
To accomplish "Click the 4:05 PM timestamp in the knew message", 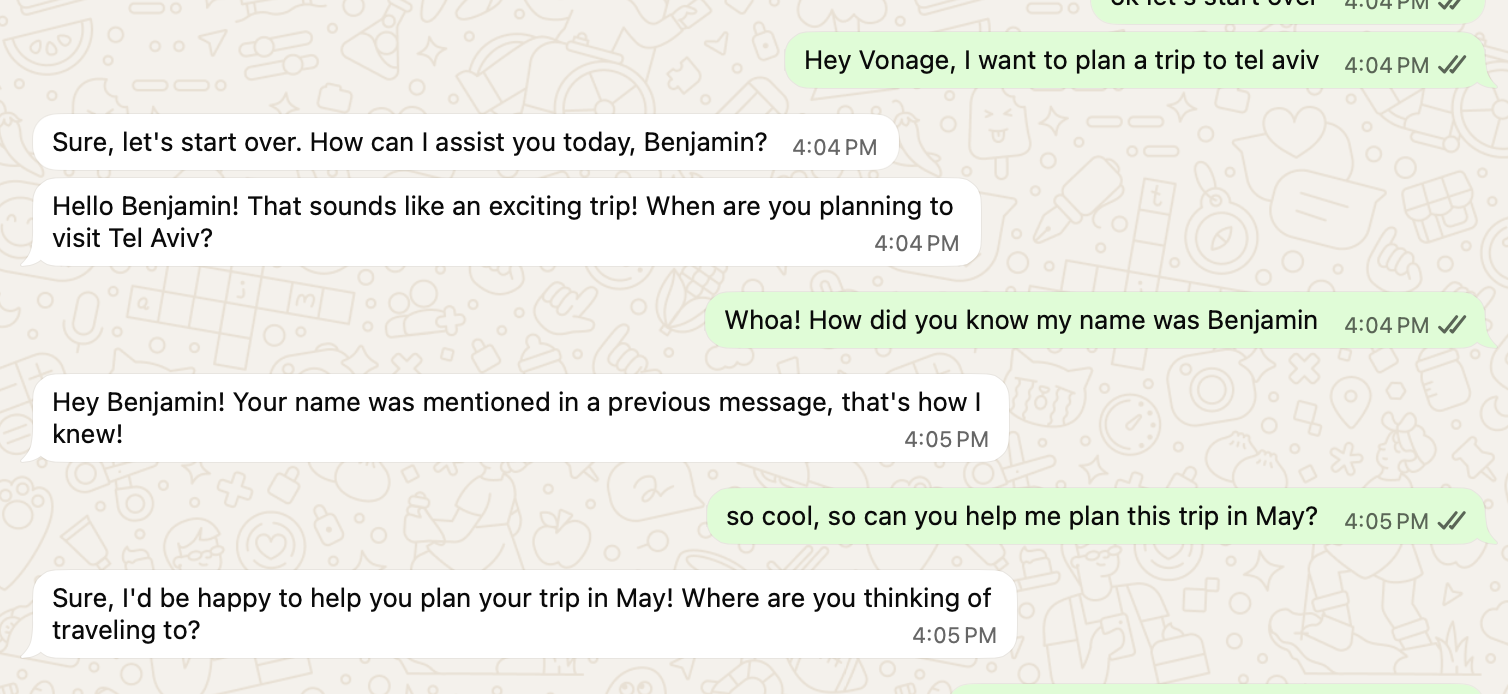I will pos(946,439).
